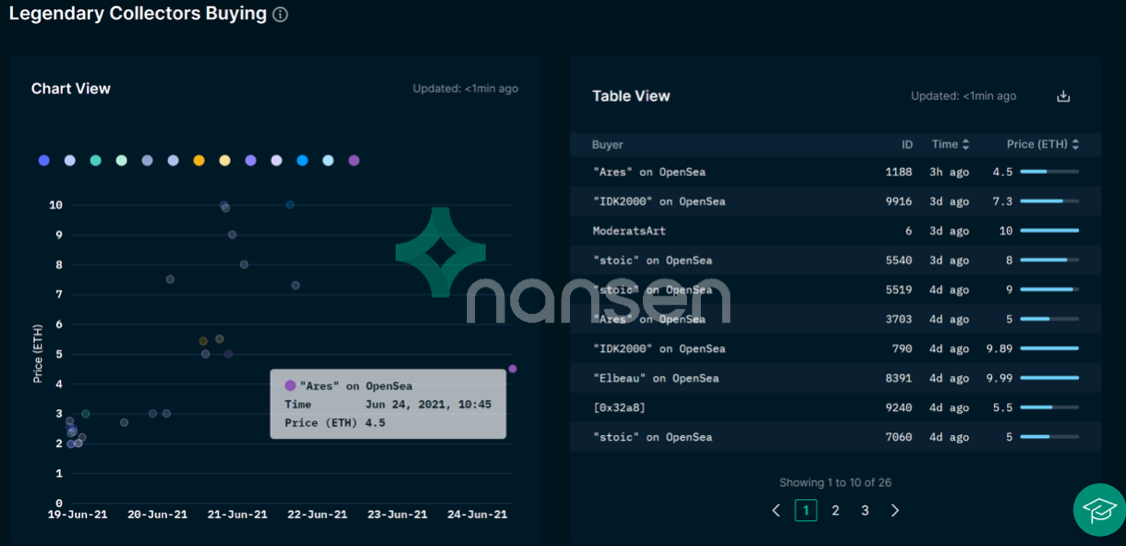The image size is (1126, 546).
Task: Click the 24-Jun-21 axis label
Action: (477, 515)
